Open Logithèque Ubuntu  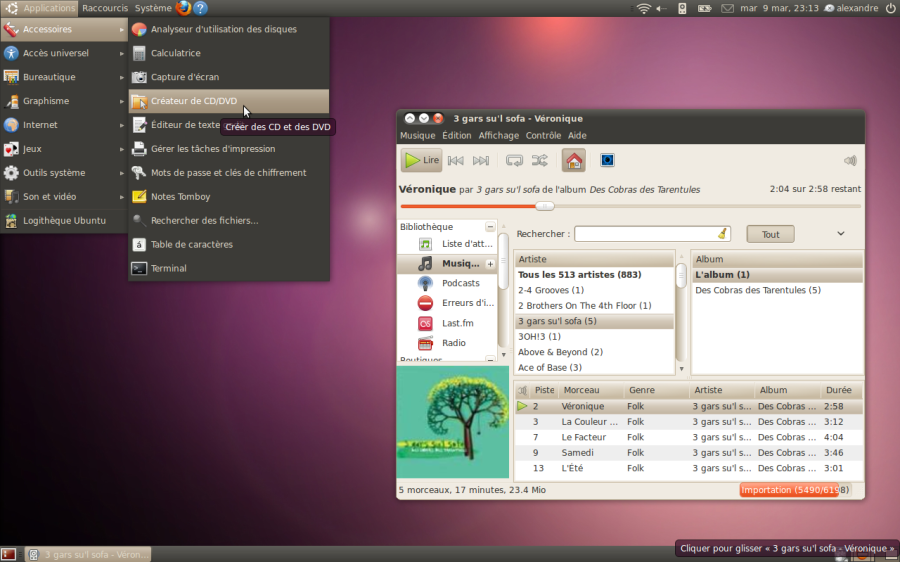(x=64, y=220)
